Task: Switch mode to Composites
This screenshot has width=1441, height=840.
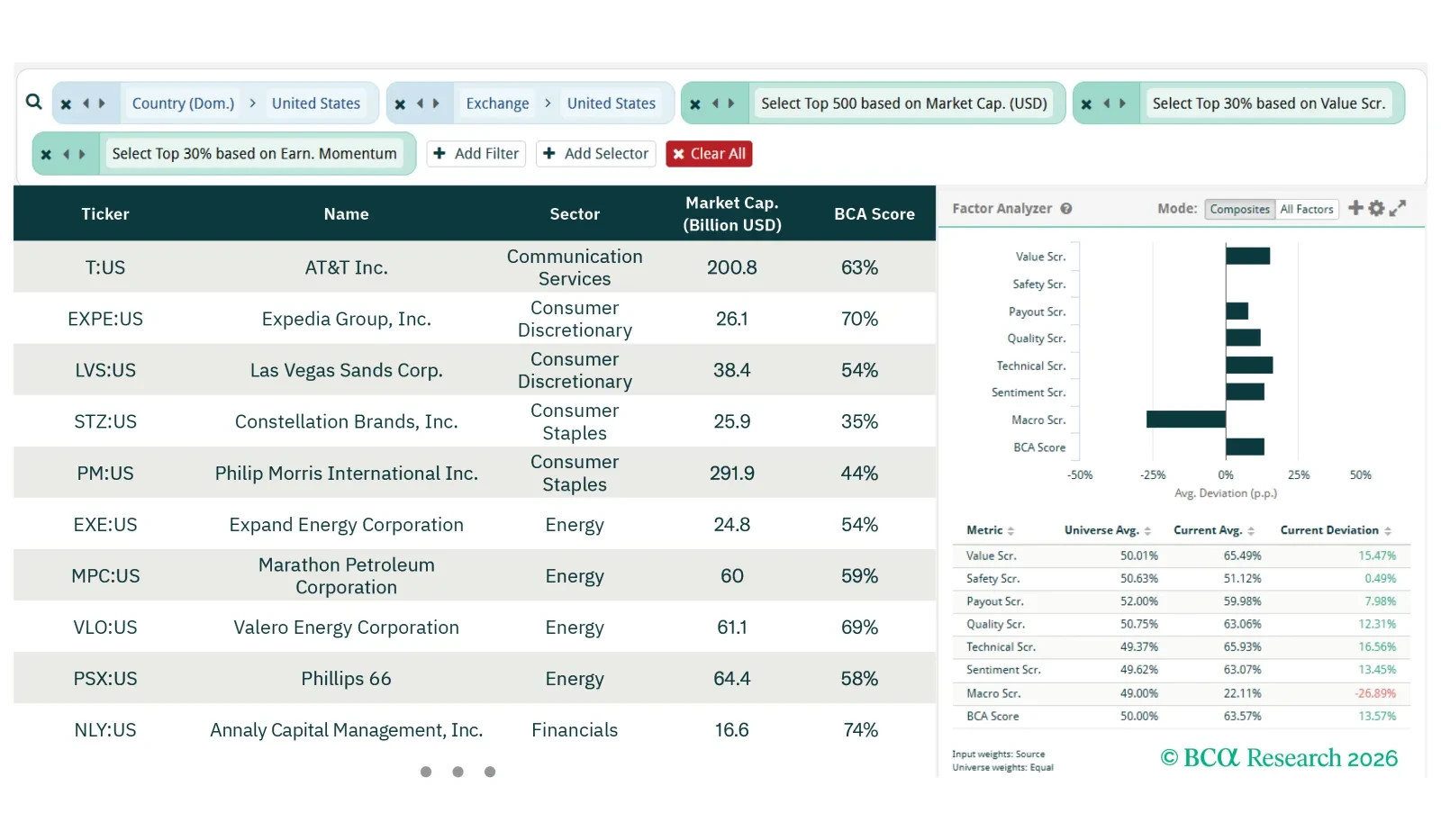Action: (x=1239, y=209)
